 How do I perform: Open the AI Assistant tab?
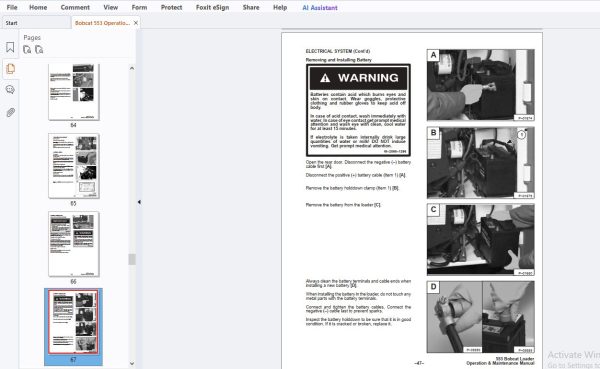pyautogui.click(x=320, y=8)
